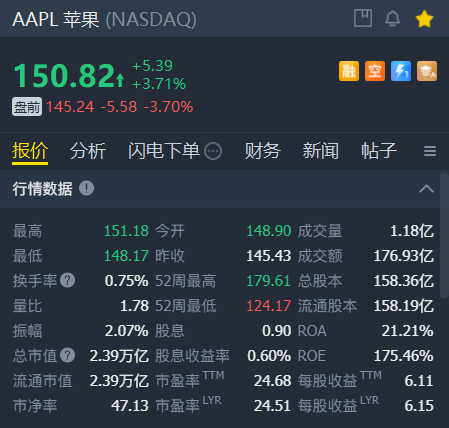
Task: Open the 闪电下单 tab
Action: (164, 151)
